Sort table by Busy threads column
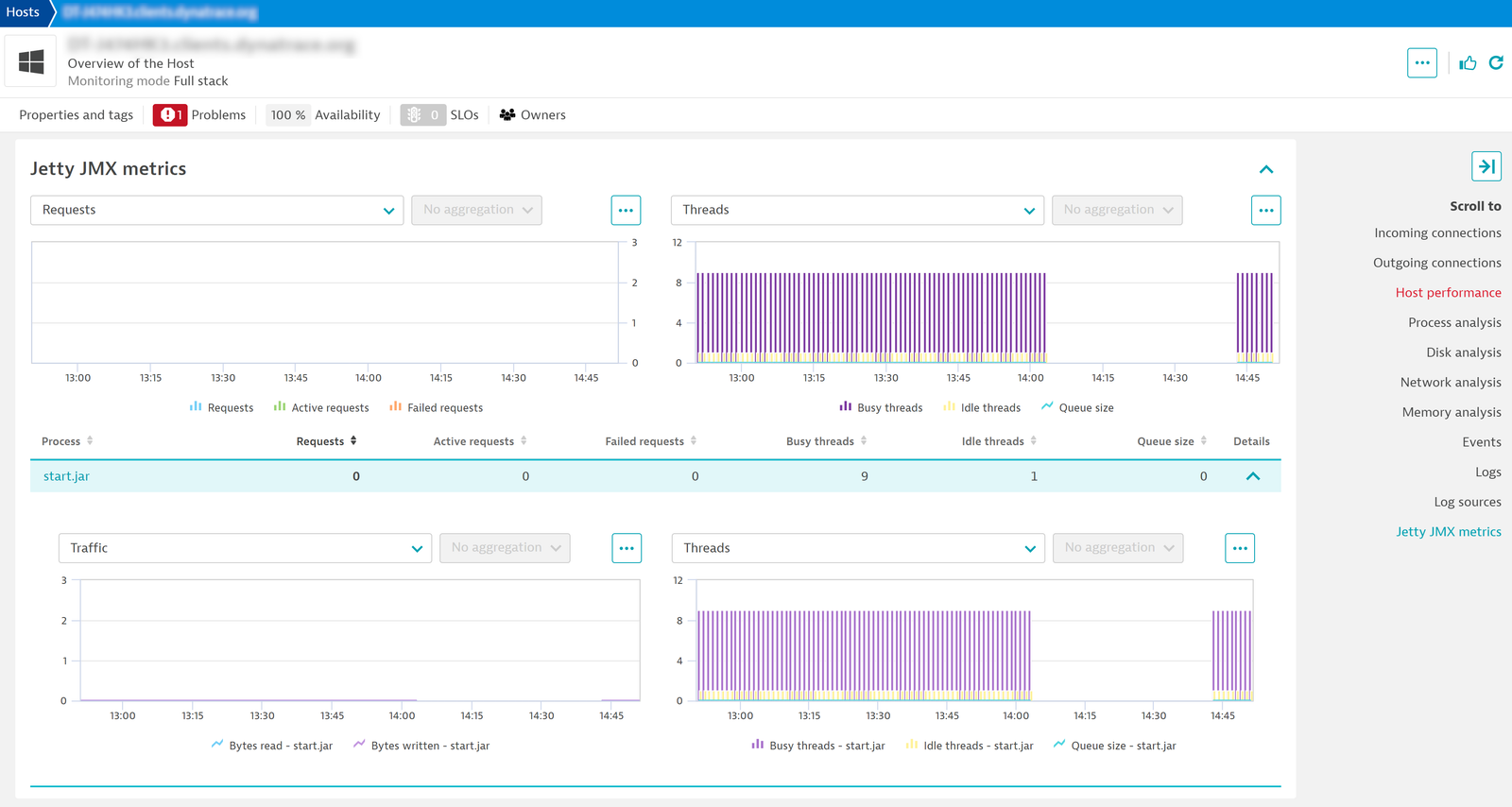 coord(827,441)
